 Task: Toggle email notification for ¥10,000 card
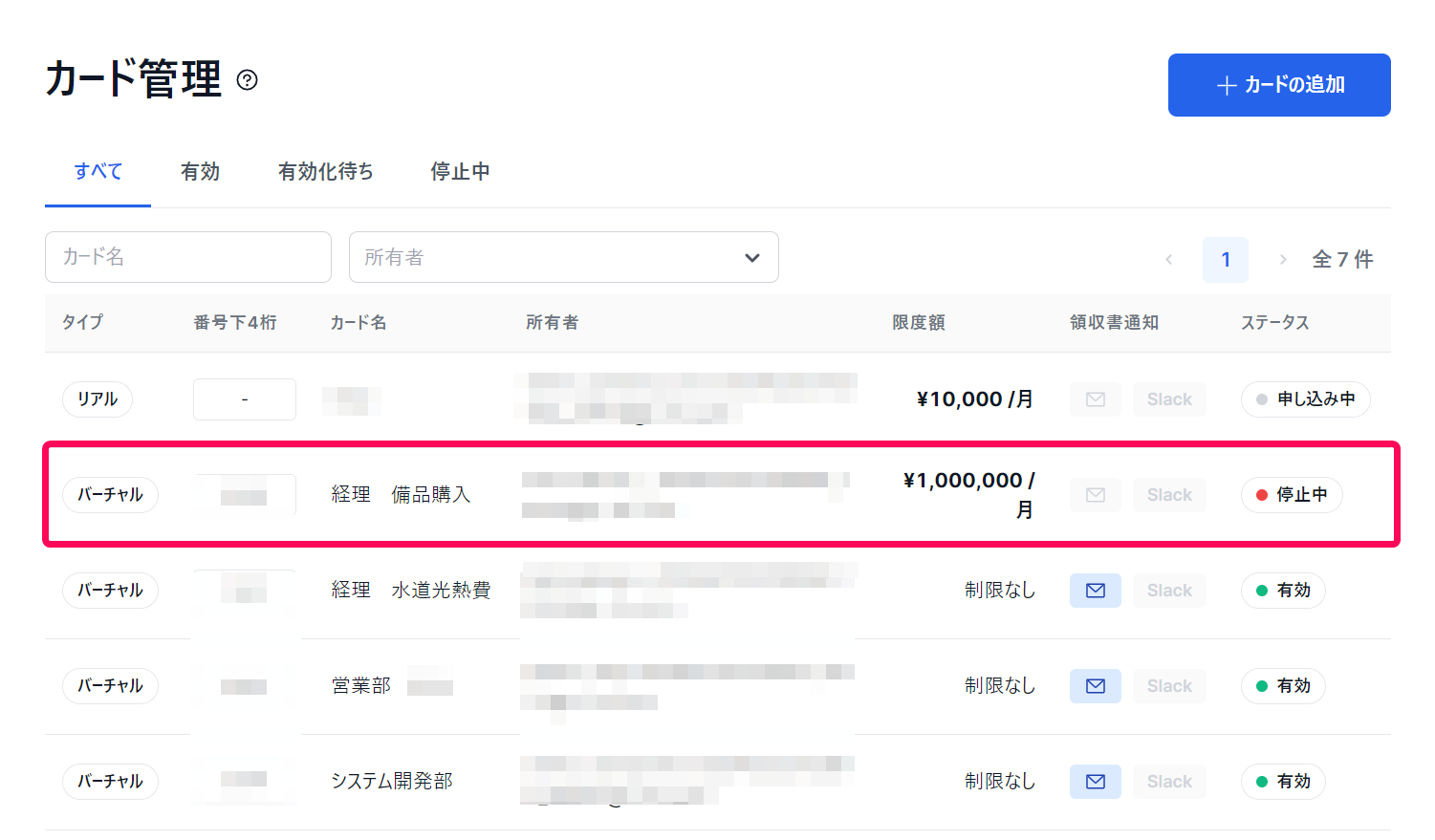1096,399
